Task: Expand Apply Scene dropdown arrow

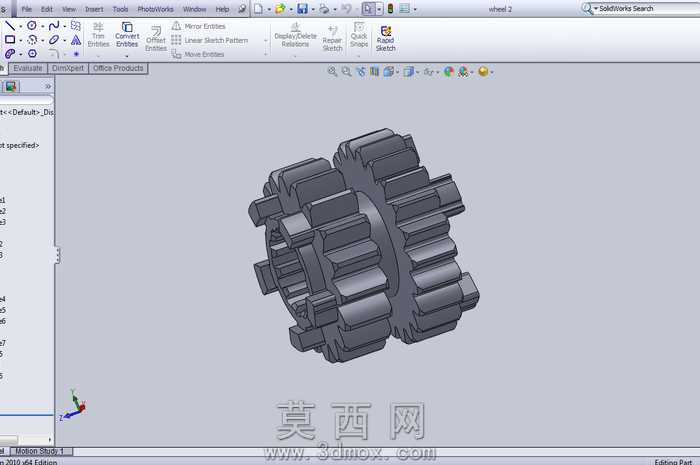Action: [472, 72]
